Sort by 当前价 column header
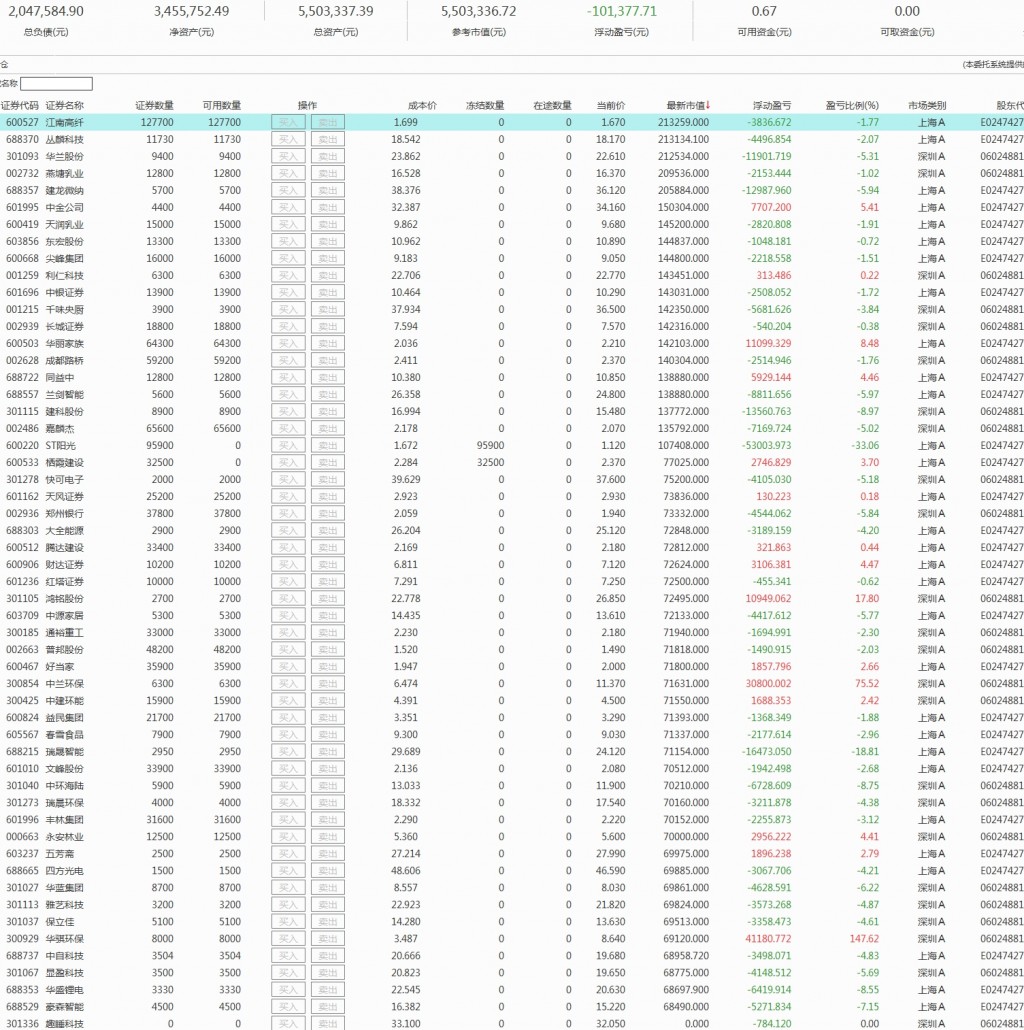1024x1030 pixels. coord(611,105)
